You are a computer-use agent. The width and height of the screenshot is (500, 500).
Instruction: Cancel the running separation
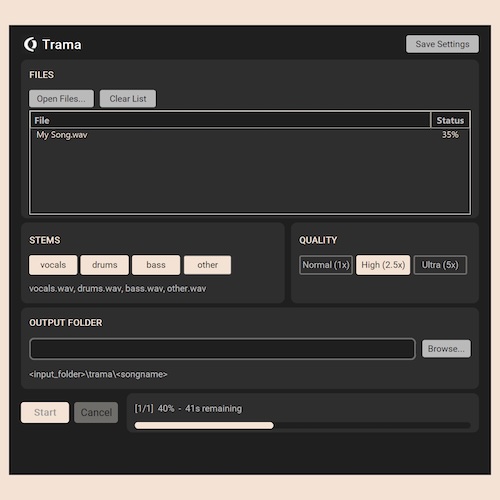coord(96,412)
